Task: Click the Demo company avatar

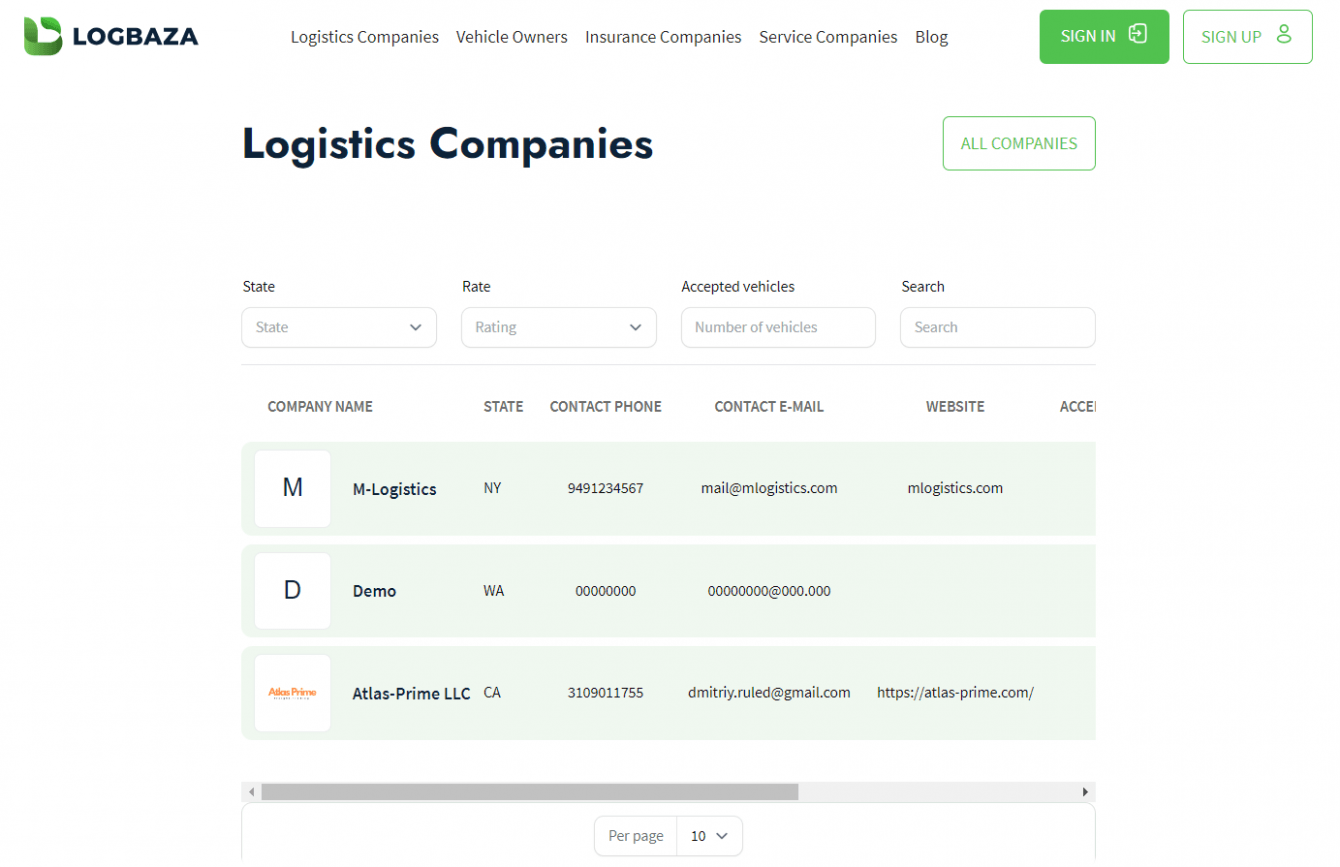Action: tap(292, 590)
